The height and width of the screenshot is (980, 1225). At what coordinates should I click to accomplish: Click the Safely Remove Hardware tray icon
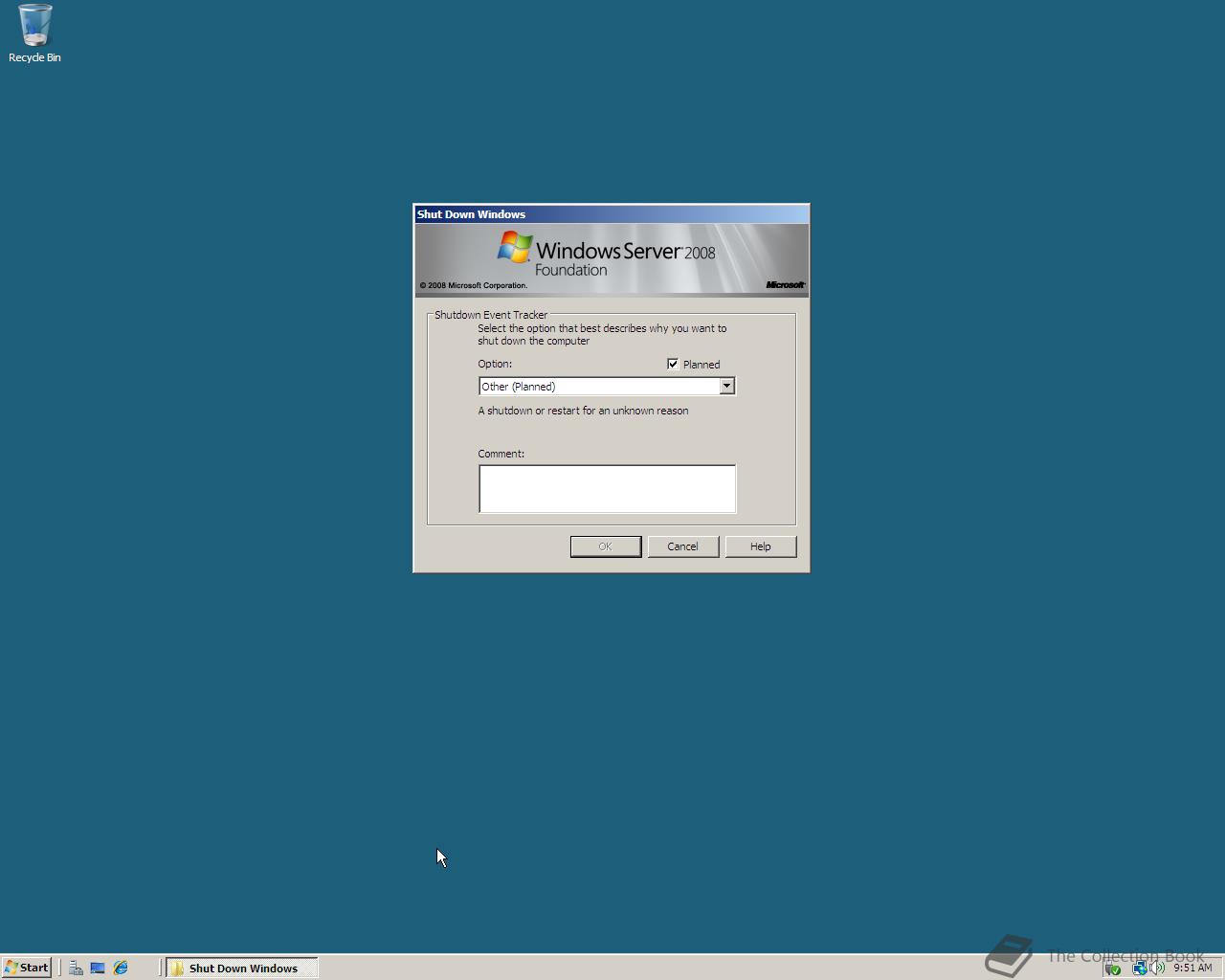tap(1113, 969)
